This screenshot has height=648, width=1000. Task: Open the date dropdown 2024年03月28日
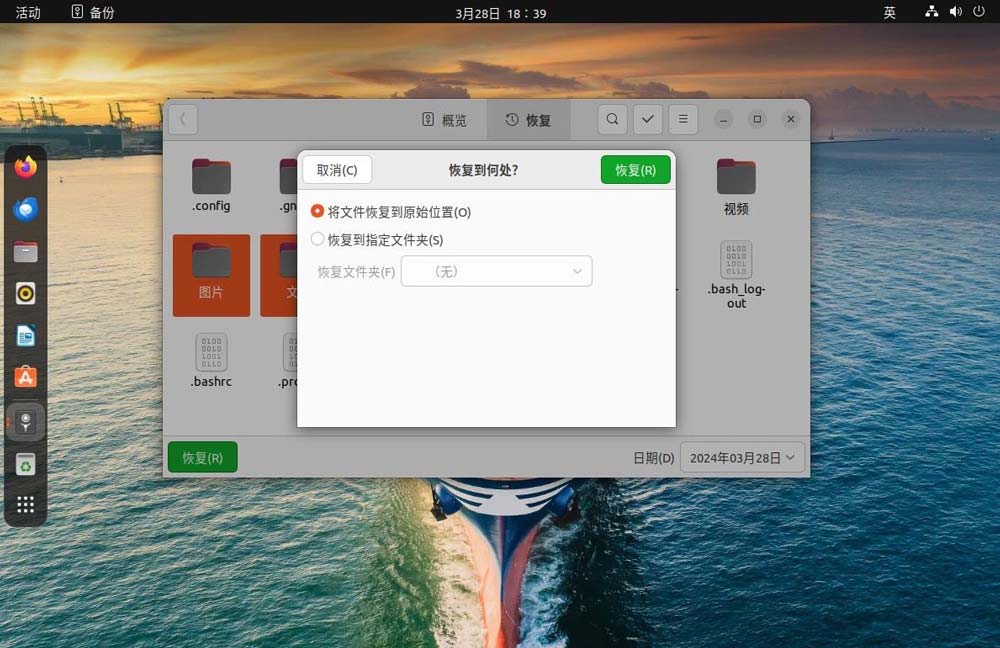pyautogui.click(x=742, y=458)
